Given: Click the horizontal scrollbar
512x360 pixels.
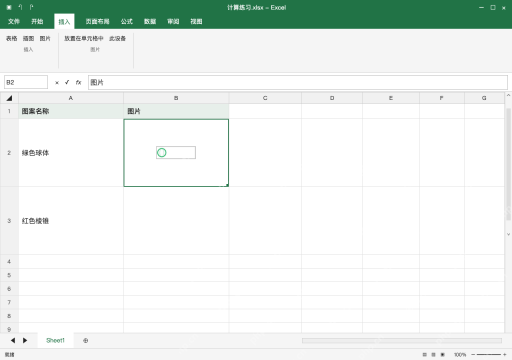Looking at the screenshot, I should click(402, 341).
